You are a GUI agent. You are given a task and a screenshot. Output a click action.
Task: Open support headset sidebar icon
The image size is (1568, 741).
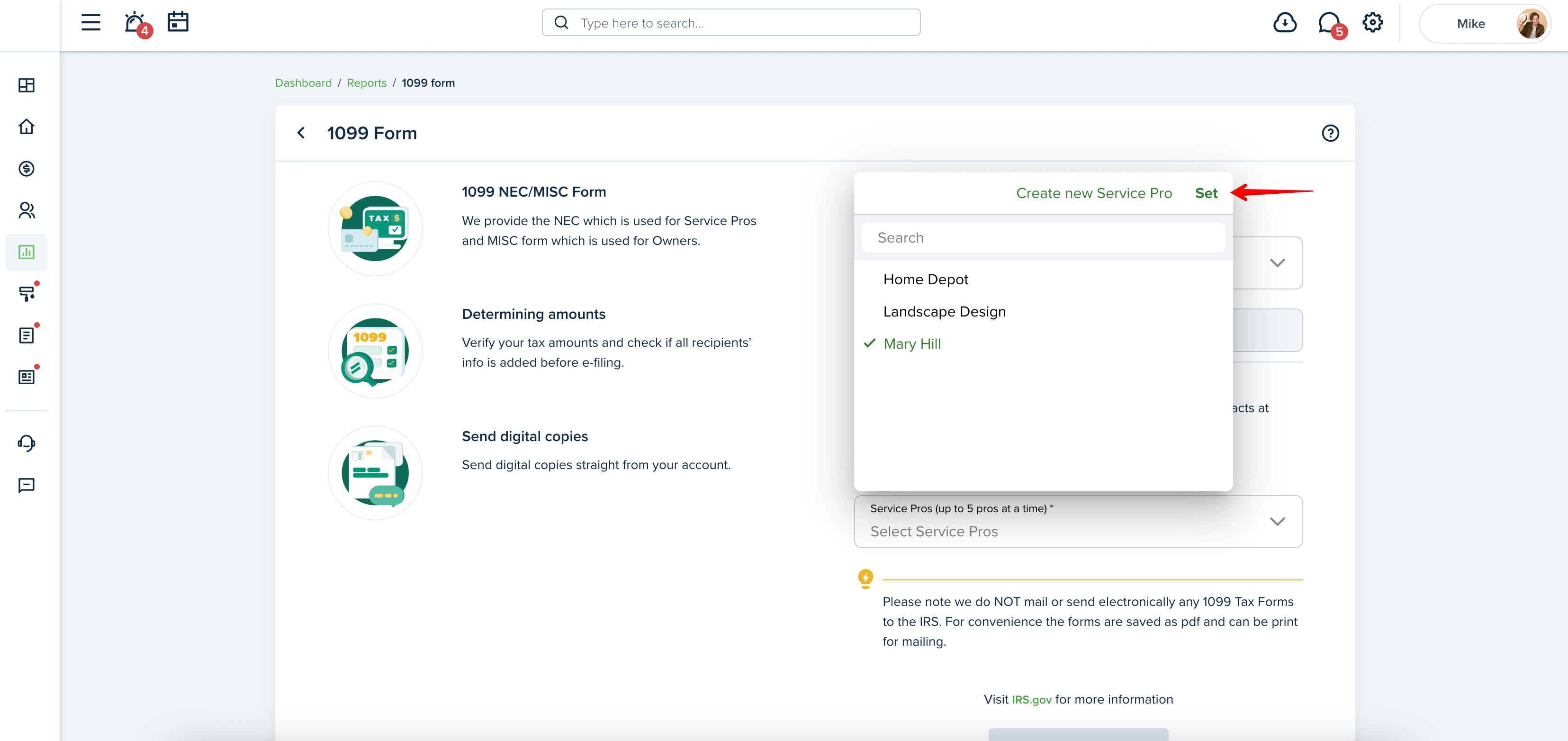[x=27, y=443]
